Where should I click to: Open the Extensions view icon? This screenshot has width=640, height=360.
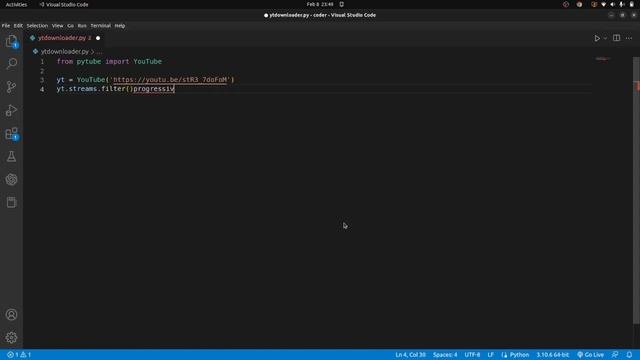(11, 133)
